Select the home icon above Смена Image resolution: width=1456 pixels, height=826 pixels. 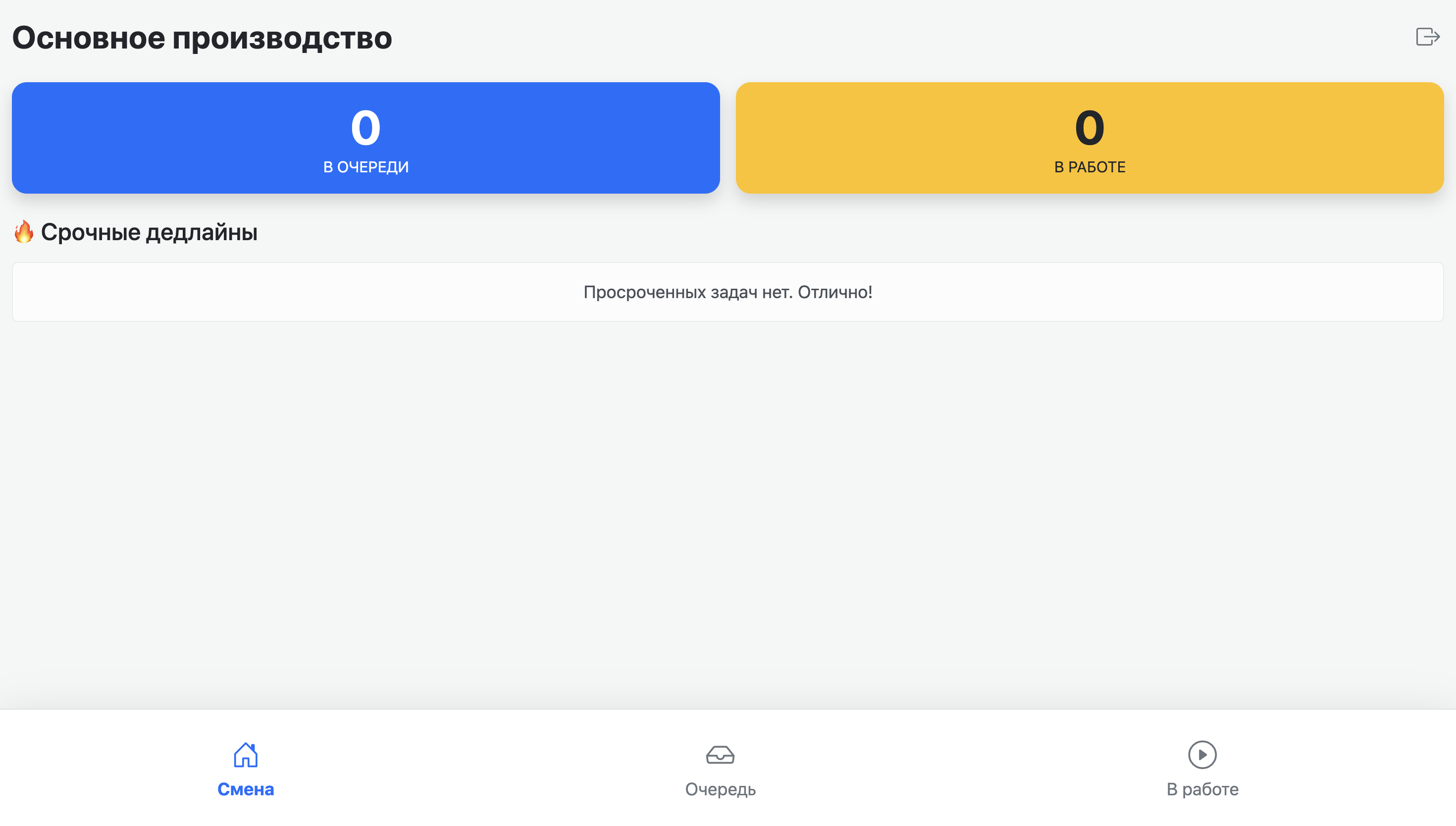click(246, 755)
